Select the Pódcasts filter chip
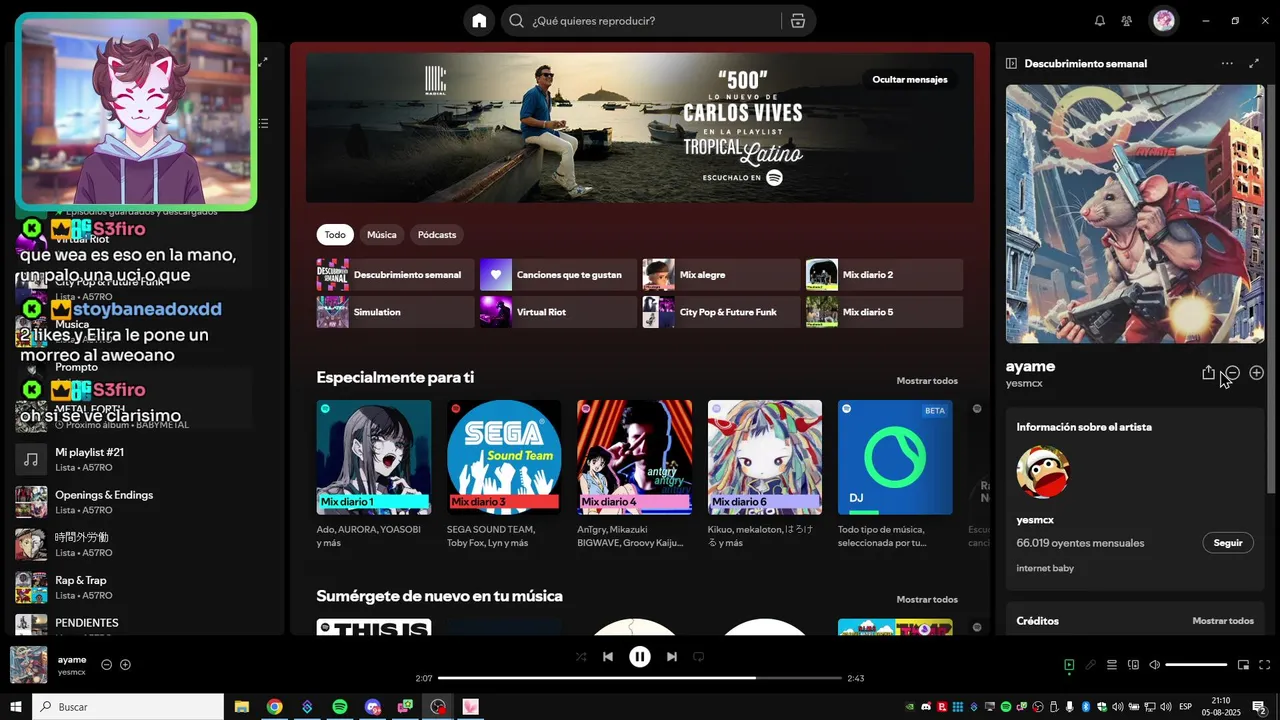 (437, 235)
